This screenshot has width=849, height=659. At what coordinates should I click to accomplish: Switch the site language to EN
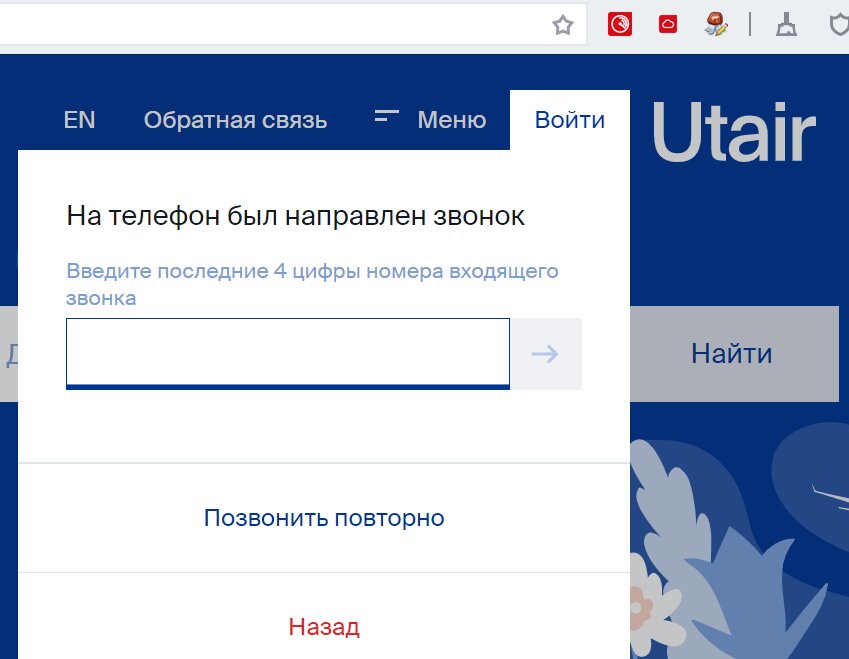[78, 119]
